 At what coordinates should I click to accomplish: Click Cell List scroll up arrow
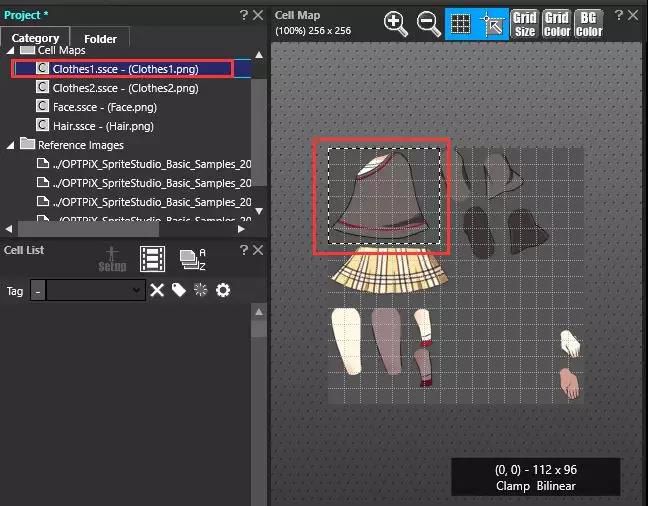coord(259,312)
